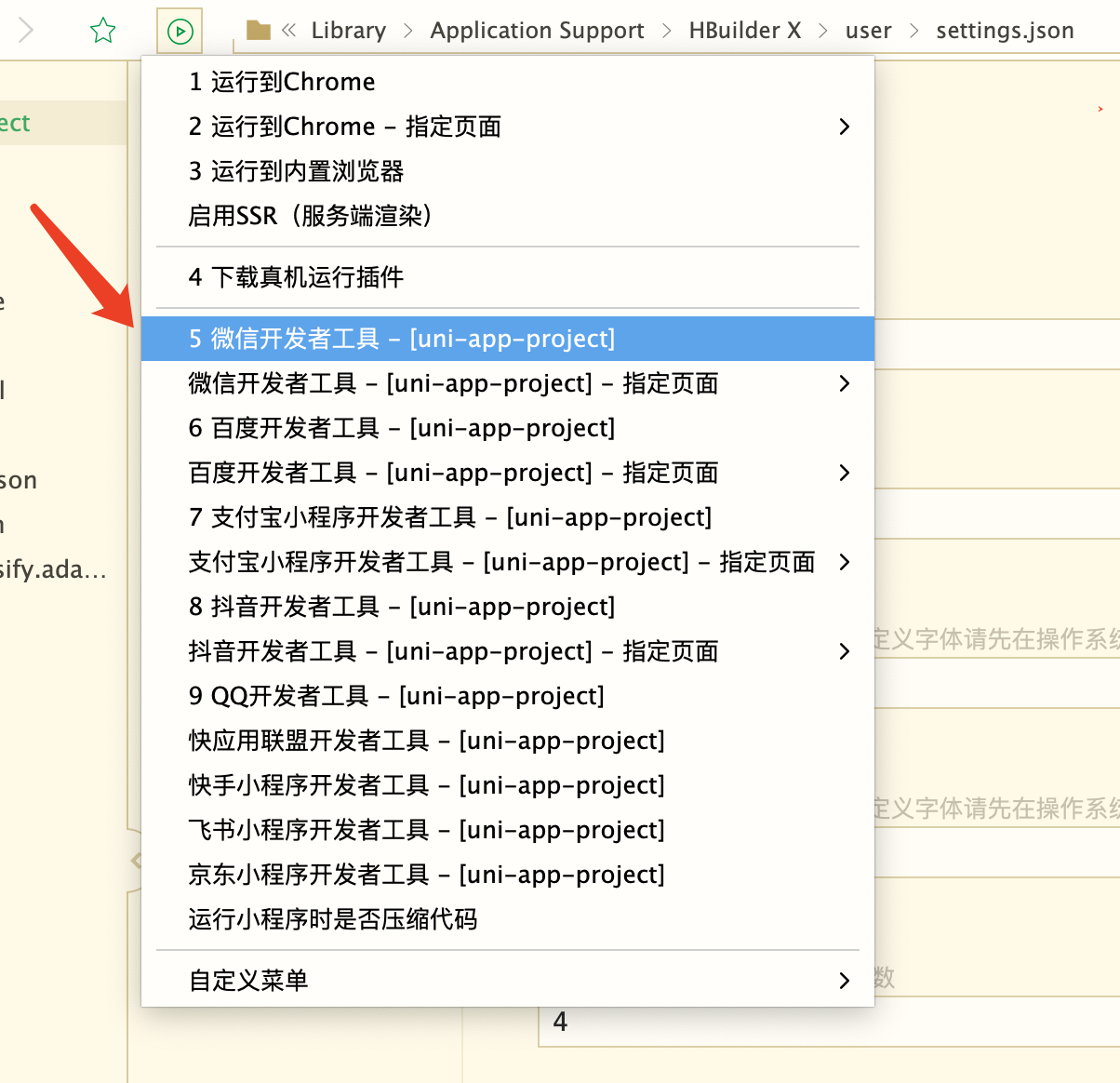Choose 快应用联盟开发者工具 entry
This screenshot has width=1120, height=1083.
(508, 741)
